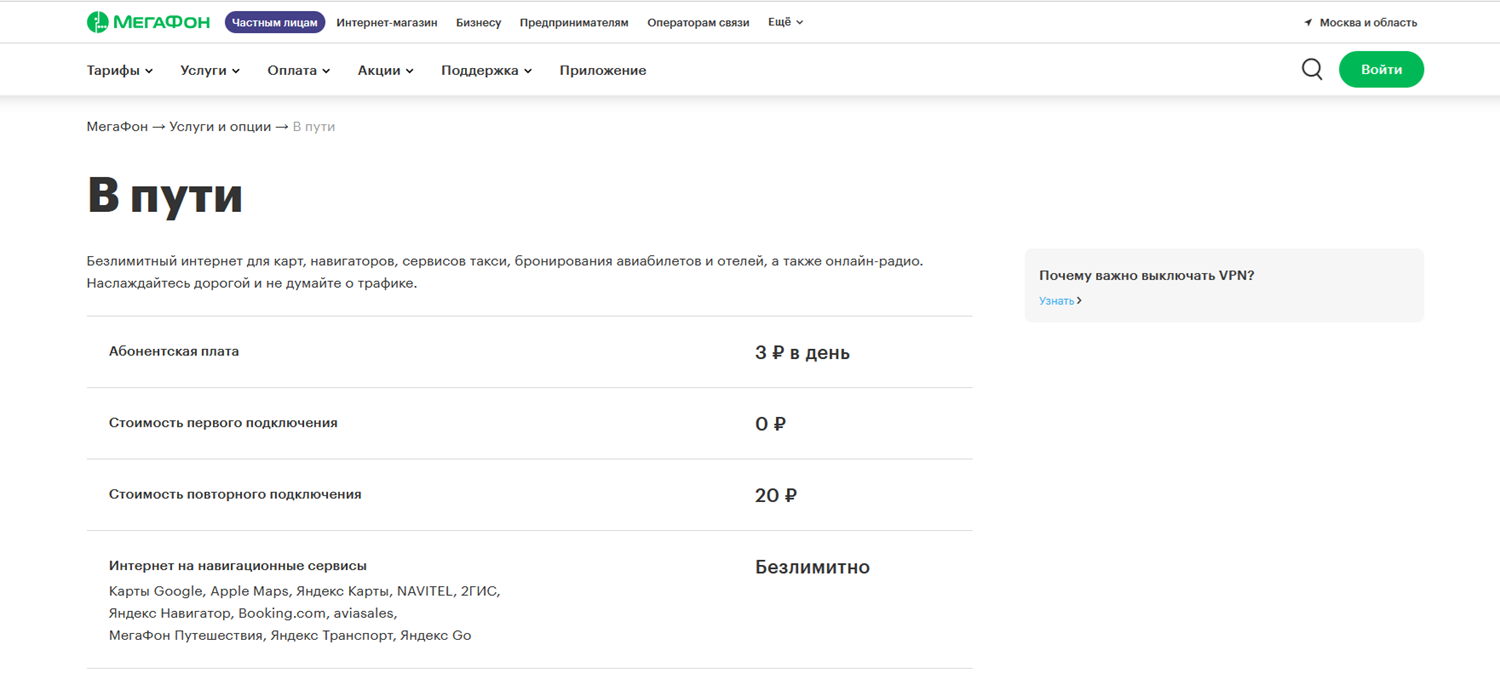The height and width of the screenshot is (679, 1500).
Task: Open the Ещё dropdown in top bar
Action: 785,22
